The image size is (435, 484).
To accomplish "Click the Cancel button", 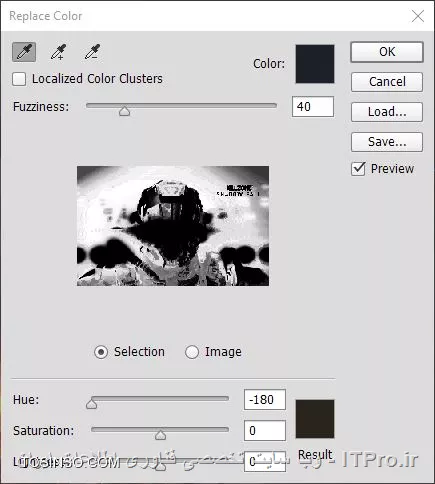I will click(387, 82).
